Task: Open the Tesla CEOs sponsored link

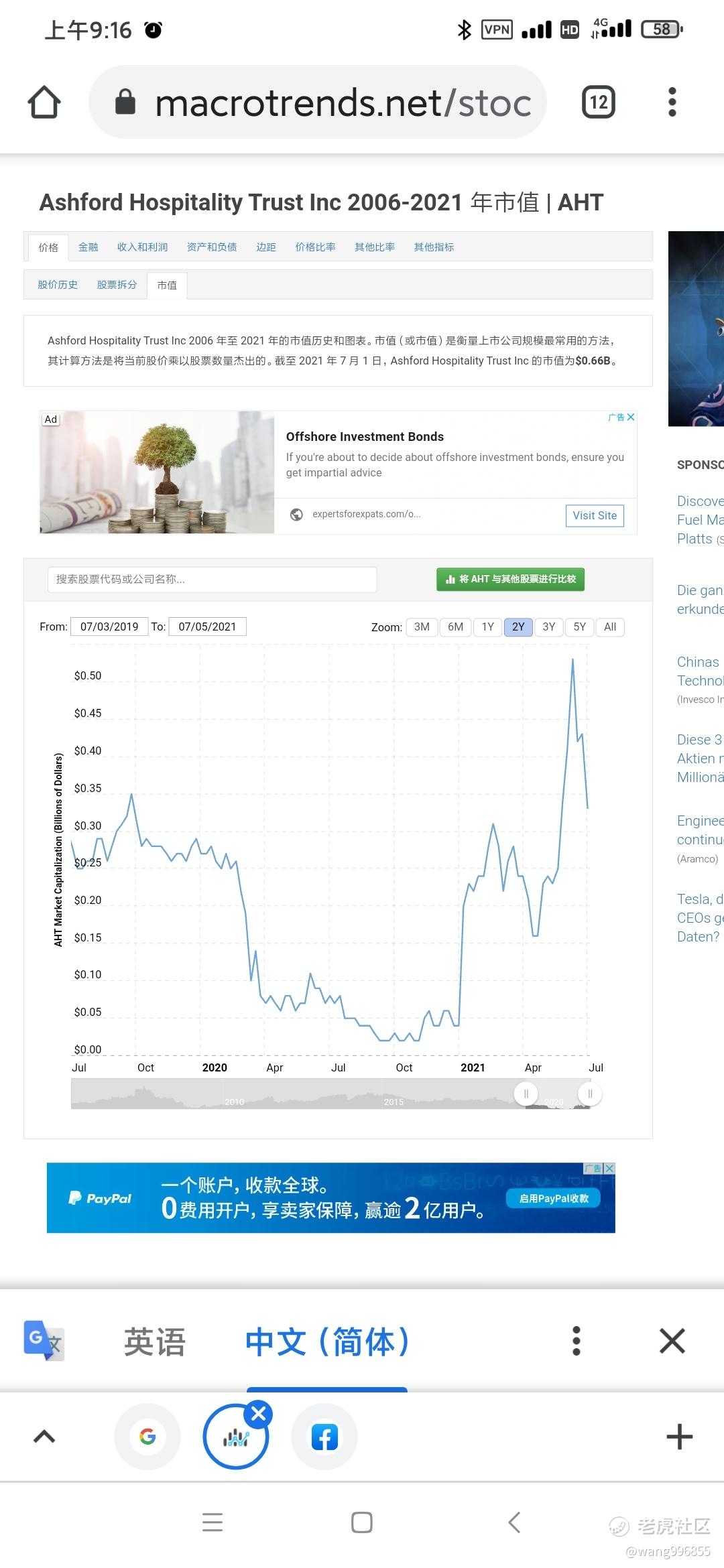Action: pos(701,918)
